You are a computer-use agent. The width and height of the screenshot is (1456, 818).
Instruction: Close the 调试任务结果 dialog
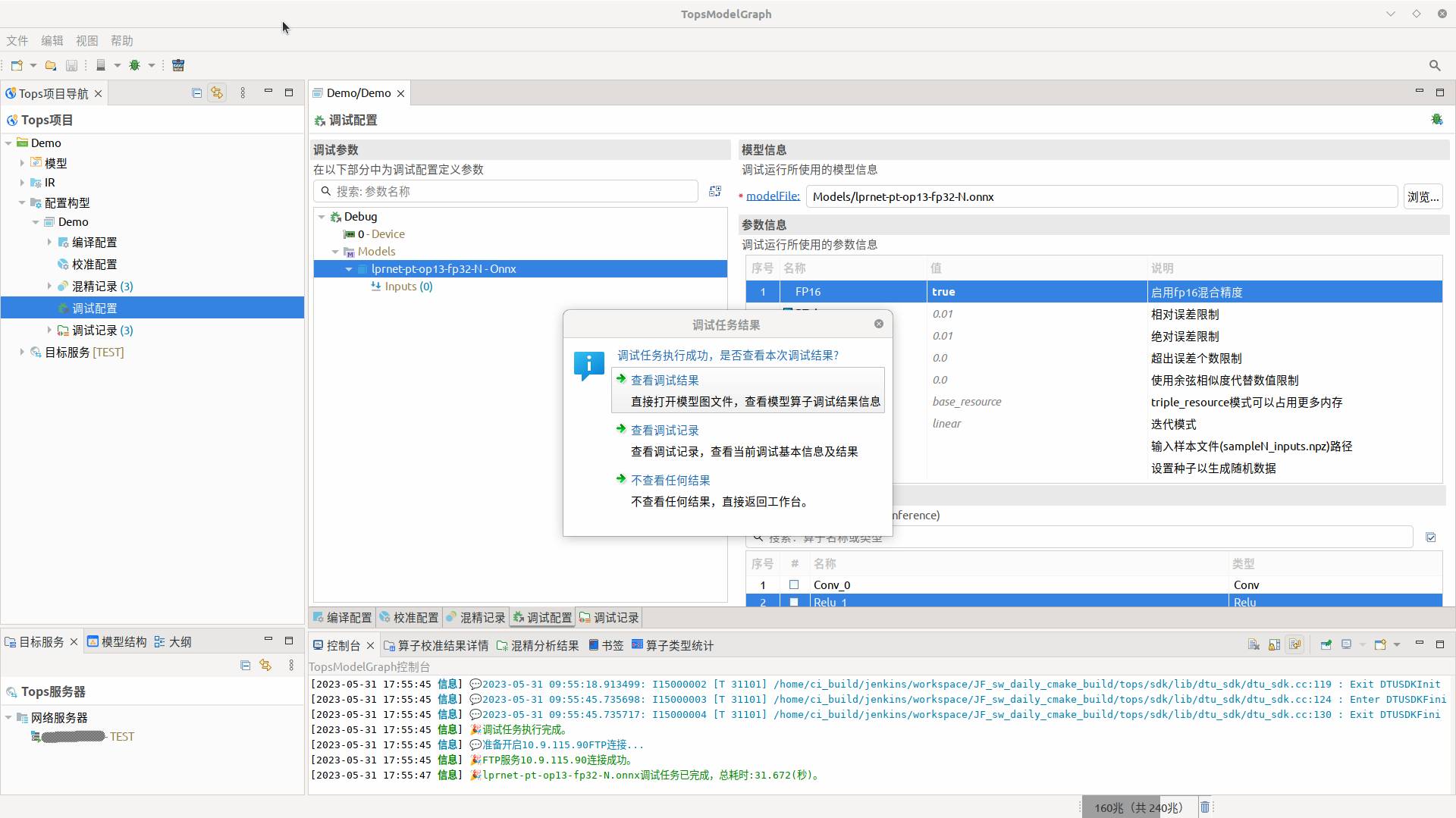879,324
